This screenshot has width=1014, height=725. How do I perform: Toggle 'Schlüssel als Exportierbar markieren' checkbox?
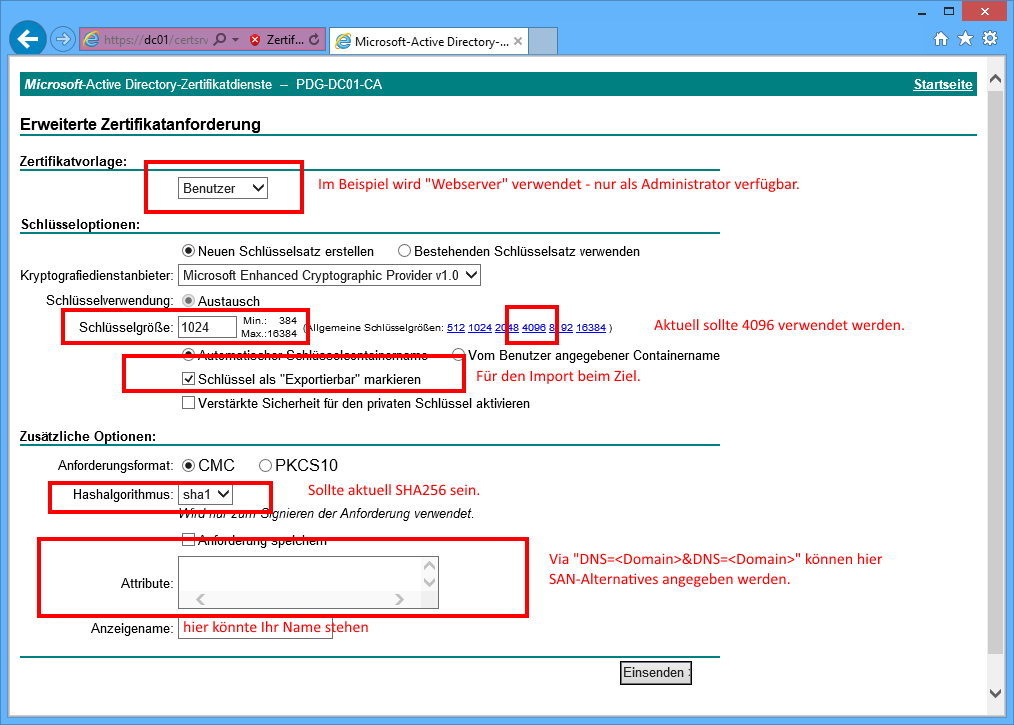(188, 380)
